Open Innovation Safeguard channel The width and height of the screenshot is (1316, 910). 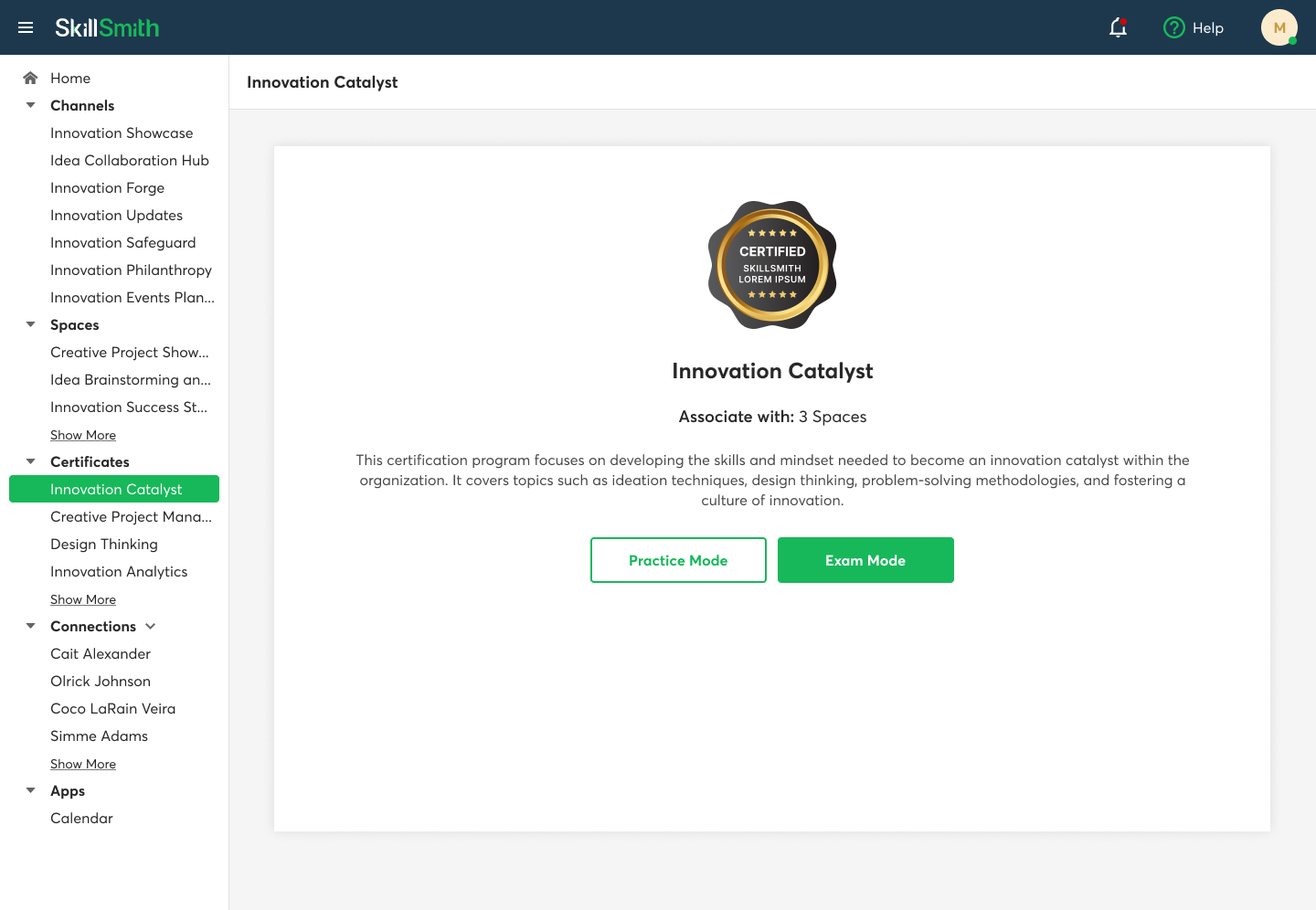click(122, 242)
